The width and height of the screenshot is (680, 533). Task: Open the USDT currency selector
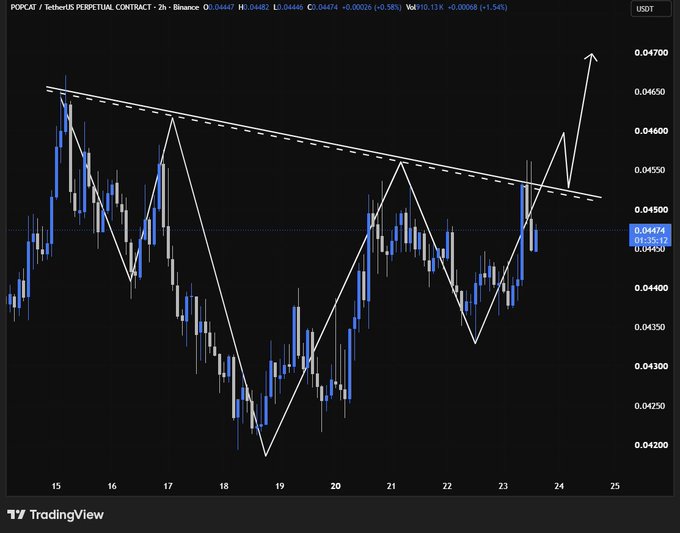point(650,9)
